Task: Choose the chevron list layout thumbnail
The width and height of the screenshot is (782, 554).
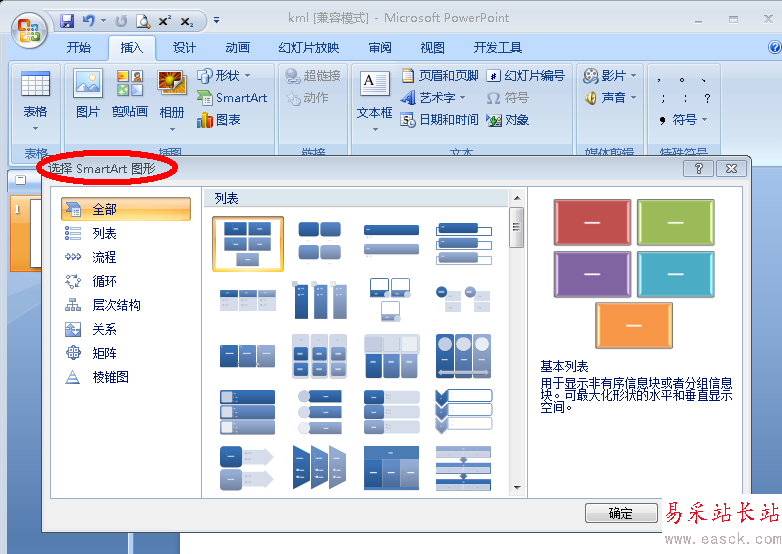Action: [463, 411]
